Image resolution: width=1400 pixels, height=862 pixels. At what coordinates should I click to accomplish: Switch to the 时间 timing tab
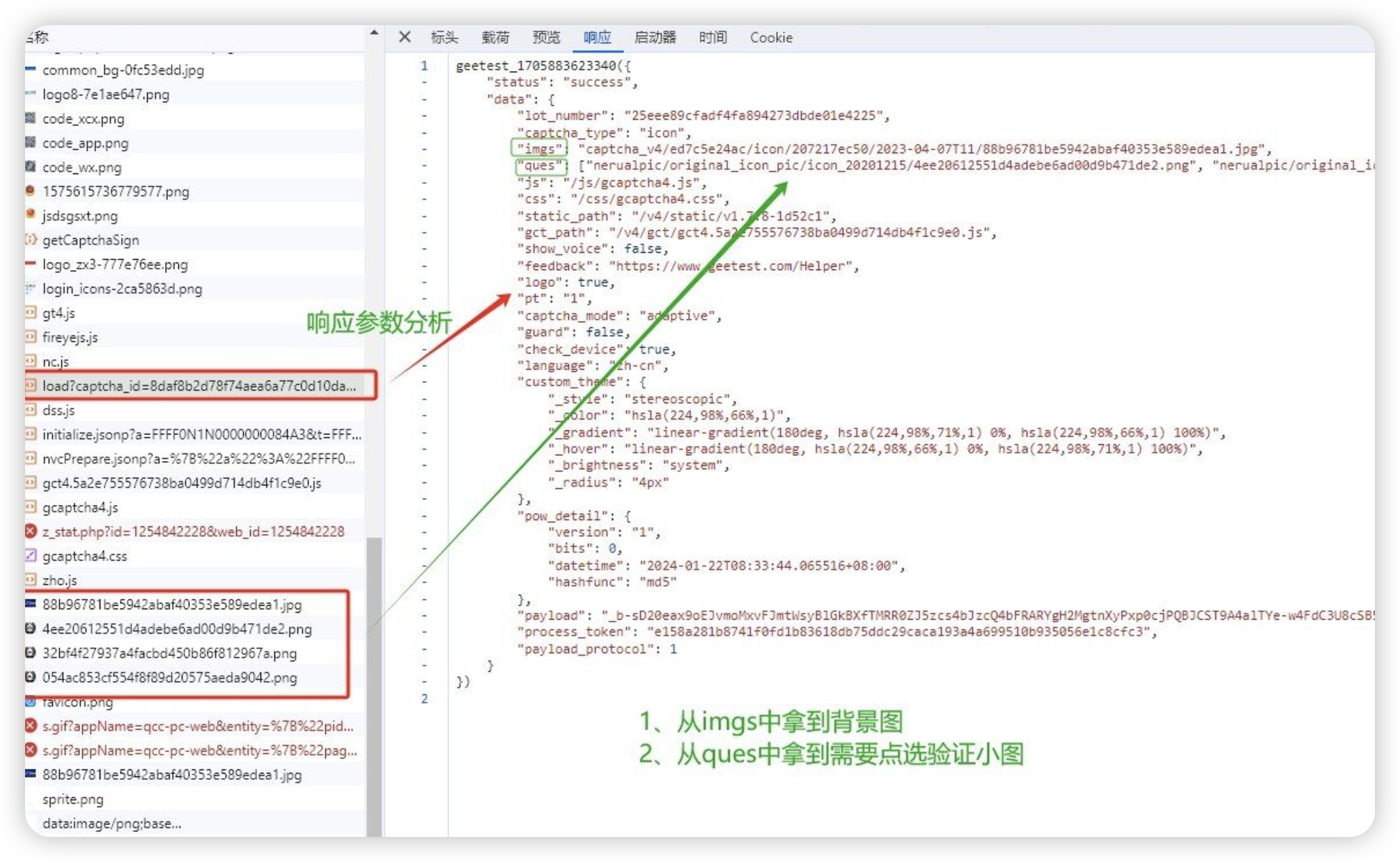[713, 38]
